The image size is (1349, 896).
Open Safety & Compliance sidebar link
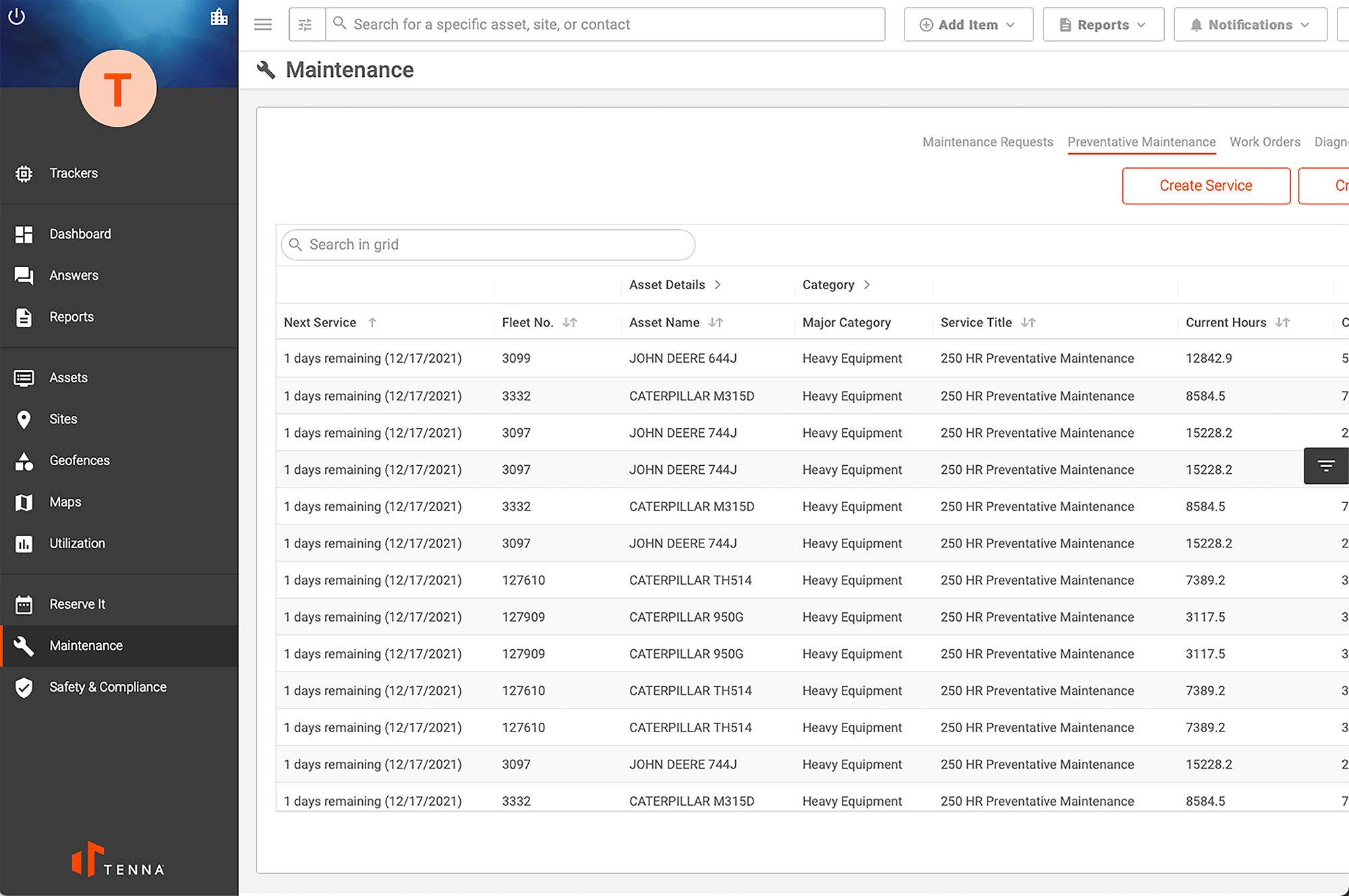pyautogui.click(x=108, y=687)
